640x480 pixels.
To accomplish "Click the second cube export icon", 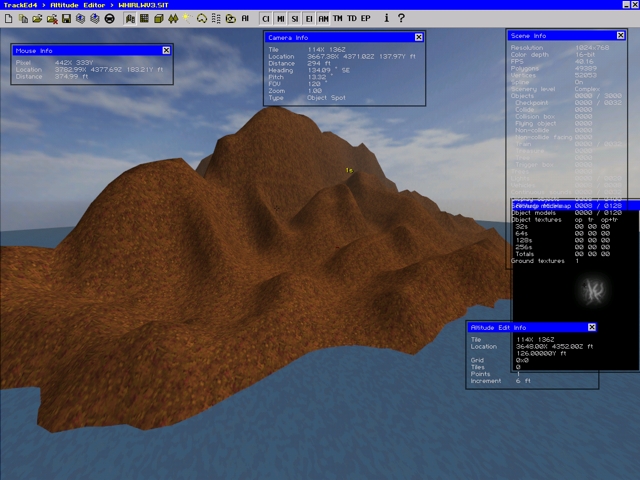I will click(x=95, y=19).
